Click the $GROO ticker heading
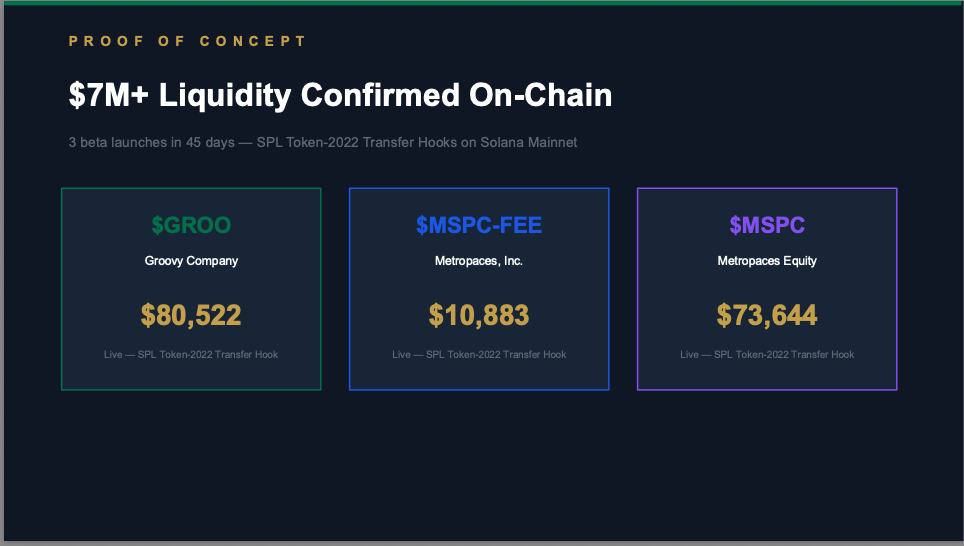 pyautogui.click(x=191, y=226)
